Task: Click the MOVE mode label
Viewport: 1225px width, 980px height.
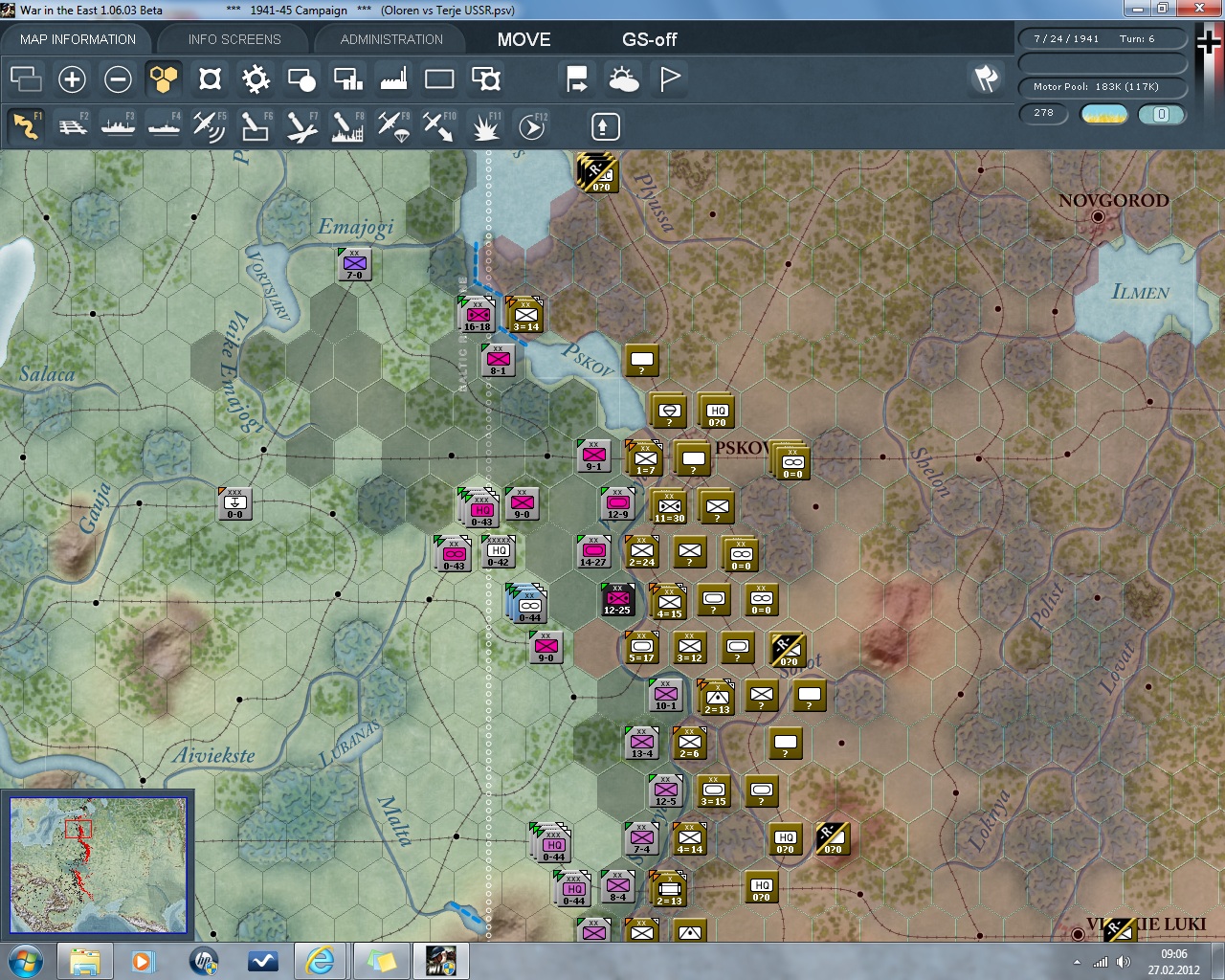Action: point(523,39)
